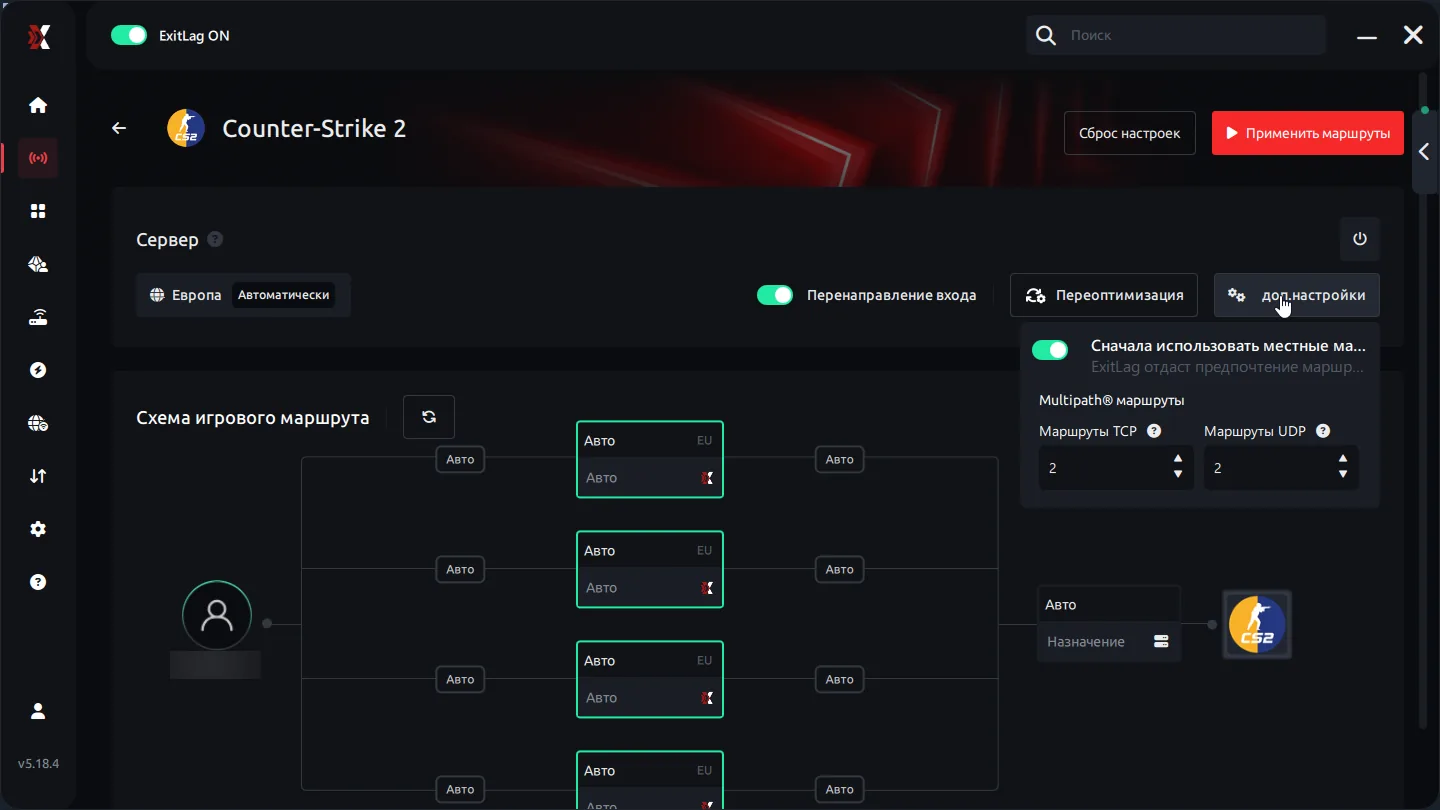The image size is (1440, 810).
Task: Click the Counter-Strike 2 destination icon
Action: click(1257, 624)
